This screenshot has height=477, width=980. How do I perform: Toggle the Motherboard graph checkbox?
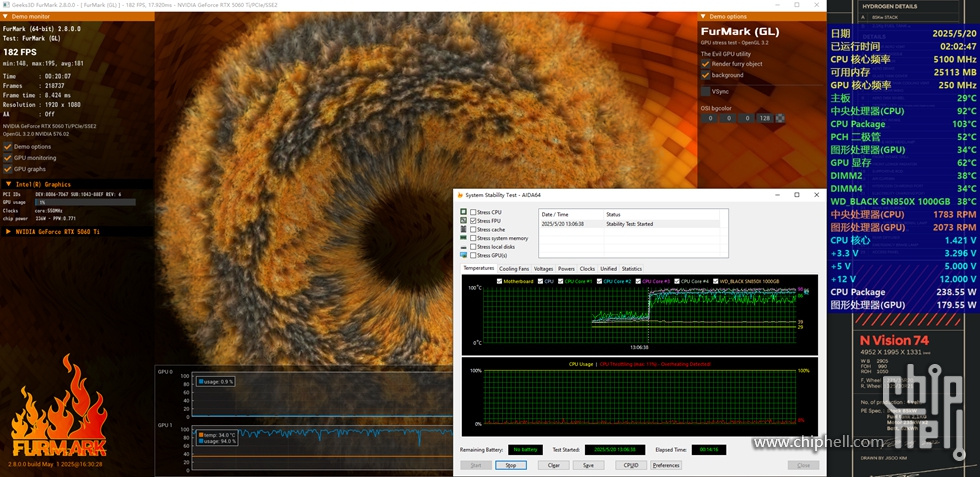[x=499, y=281]
